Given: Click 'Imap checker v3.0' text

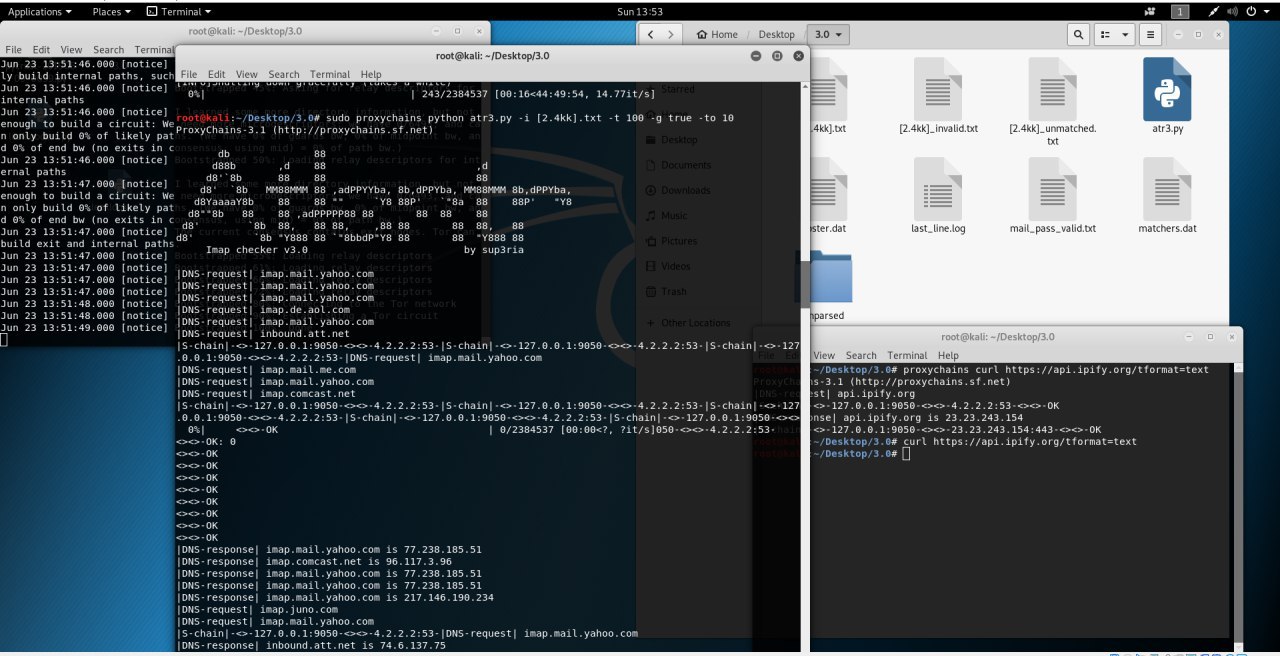Looking at the screenshot, I should 256,249.
